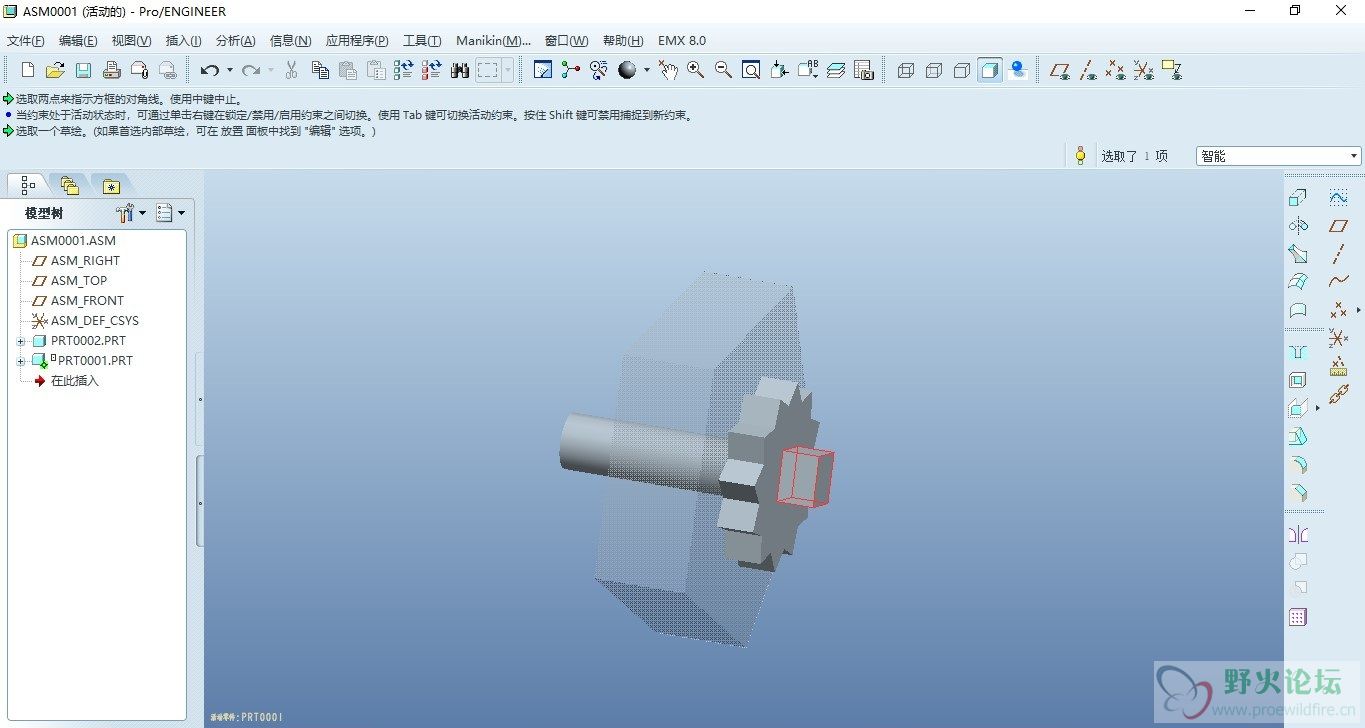Click the Assemble component chain-link icon

click(x=1339, y=395)
